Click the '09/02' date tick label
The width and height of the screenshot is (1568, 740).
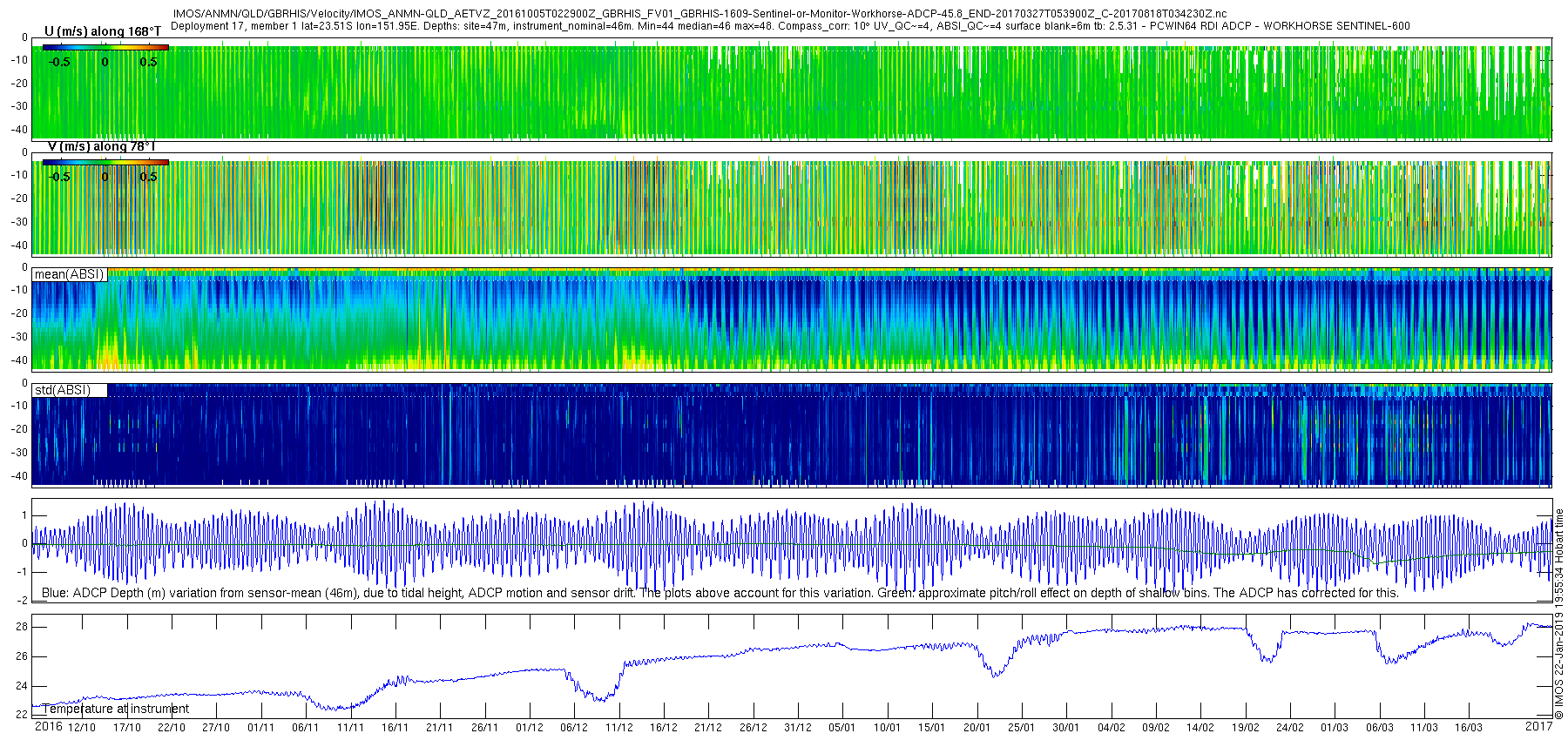coord(1156,728)
